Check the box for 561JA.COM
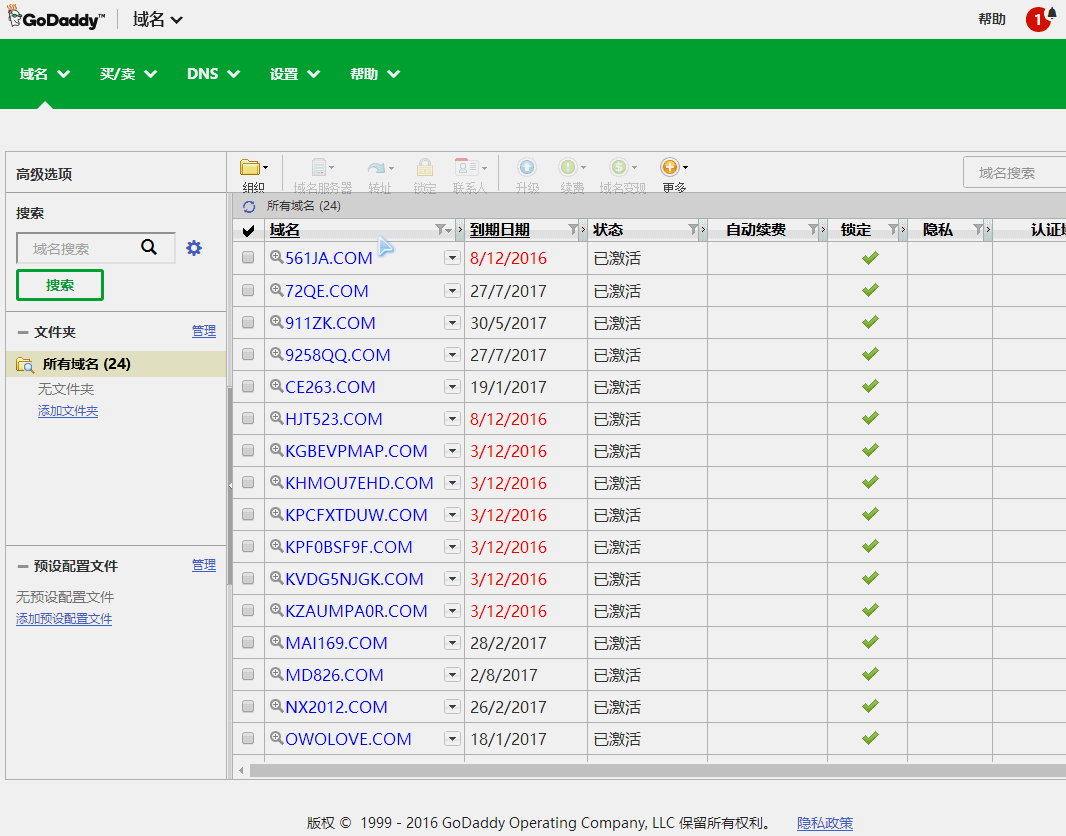The width and height of the screenshot is (1066, 836). tap(248, 258)
